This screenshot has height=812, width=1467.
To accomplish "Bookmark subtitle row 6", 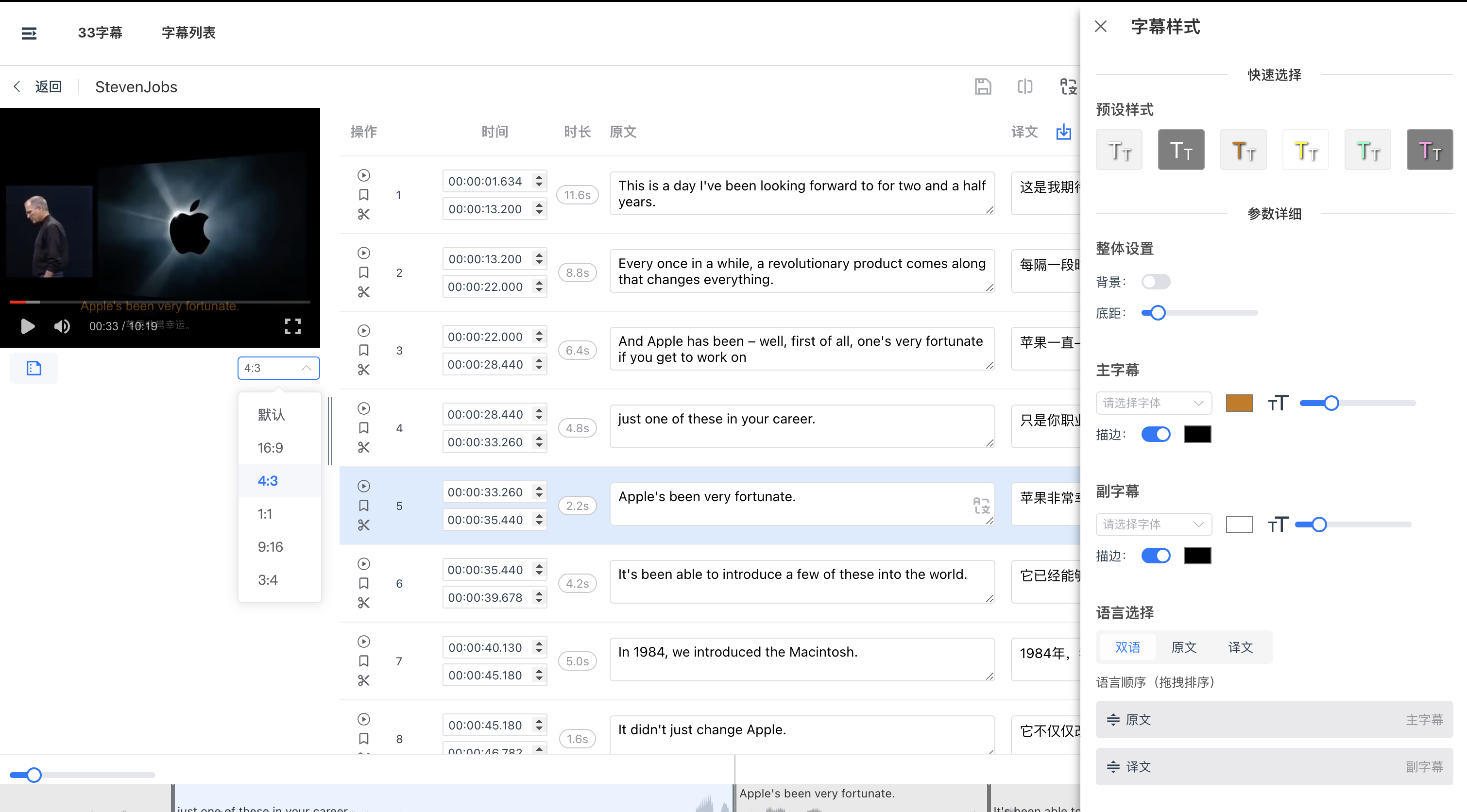I will 363,583.
